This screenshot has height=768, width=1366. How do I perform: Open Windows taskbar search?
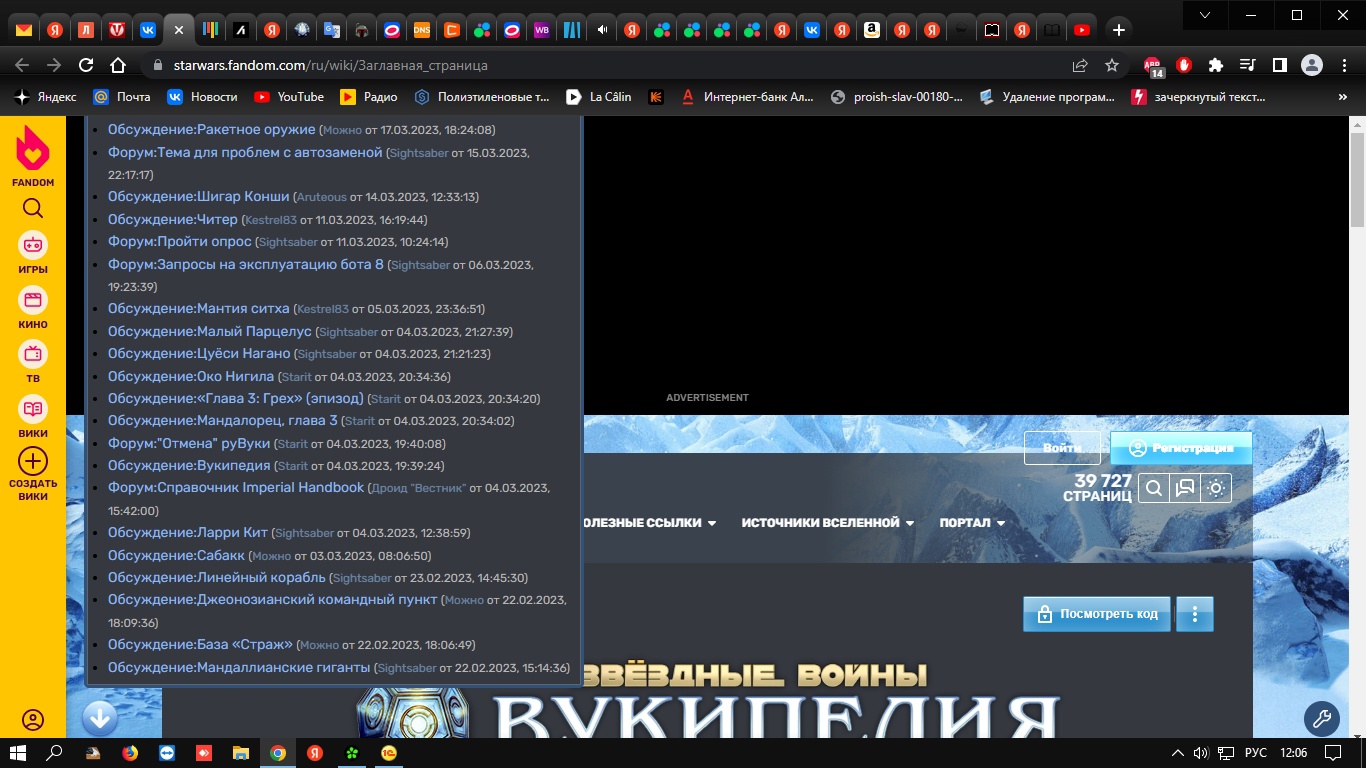coord(55,753)
